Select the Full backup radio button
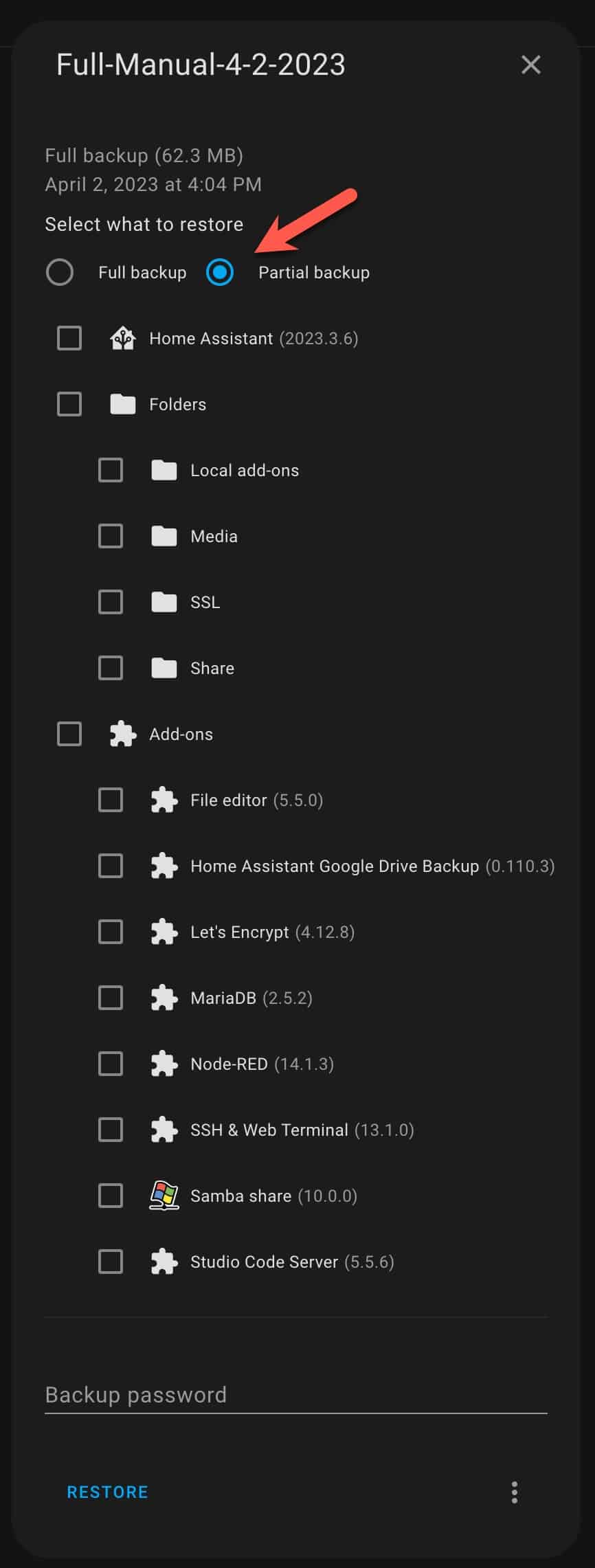595x1568 pixels. 60,272
